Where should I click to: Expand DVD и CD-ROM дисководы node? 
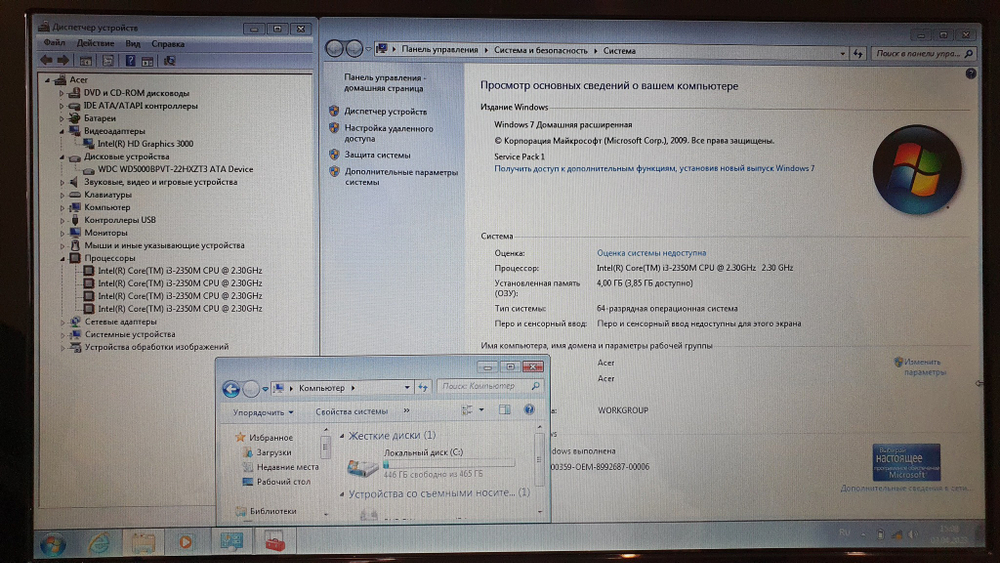pos(62,93)
